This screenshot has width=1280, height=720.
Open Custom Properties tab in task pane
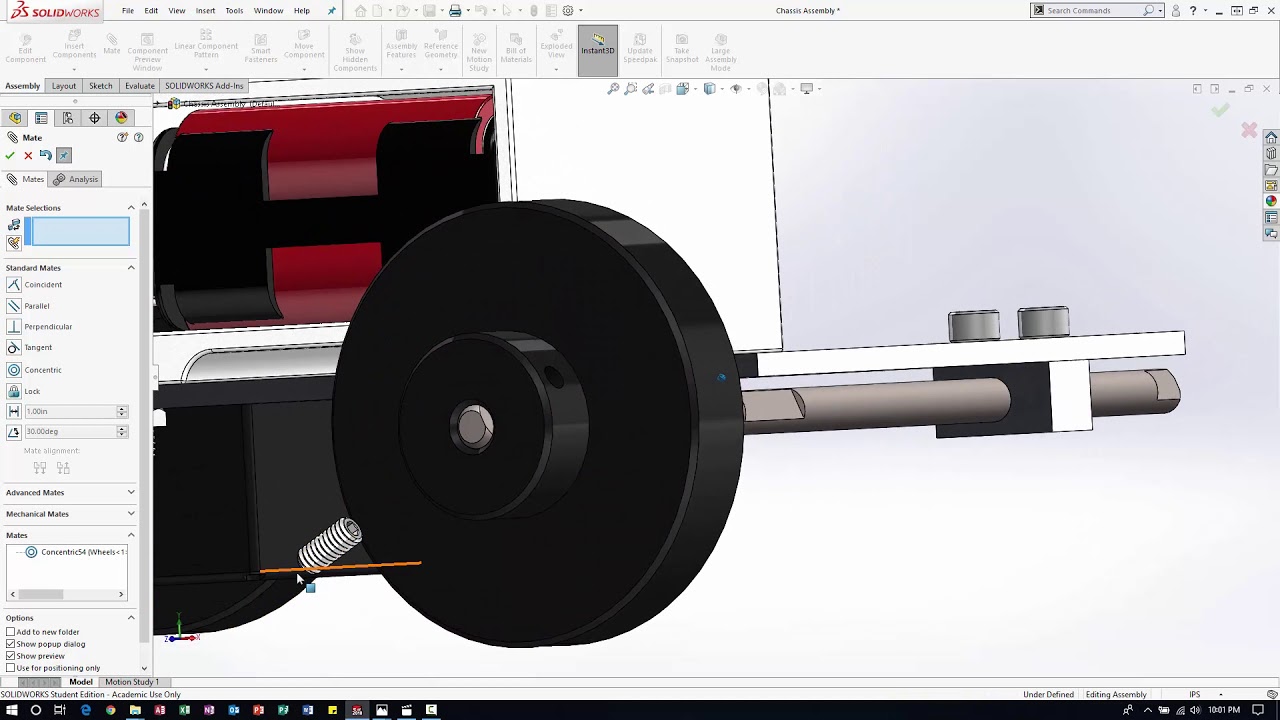pyautogui.click(x=1271, y=217)
